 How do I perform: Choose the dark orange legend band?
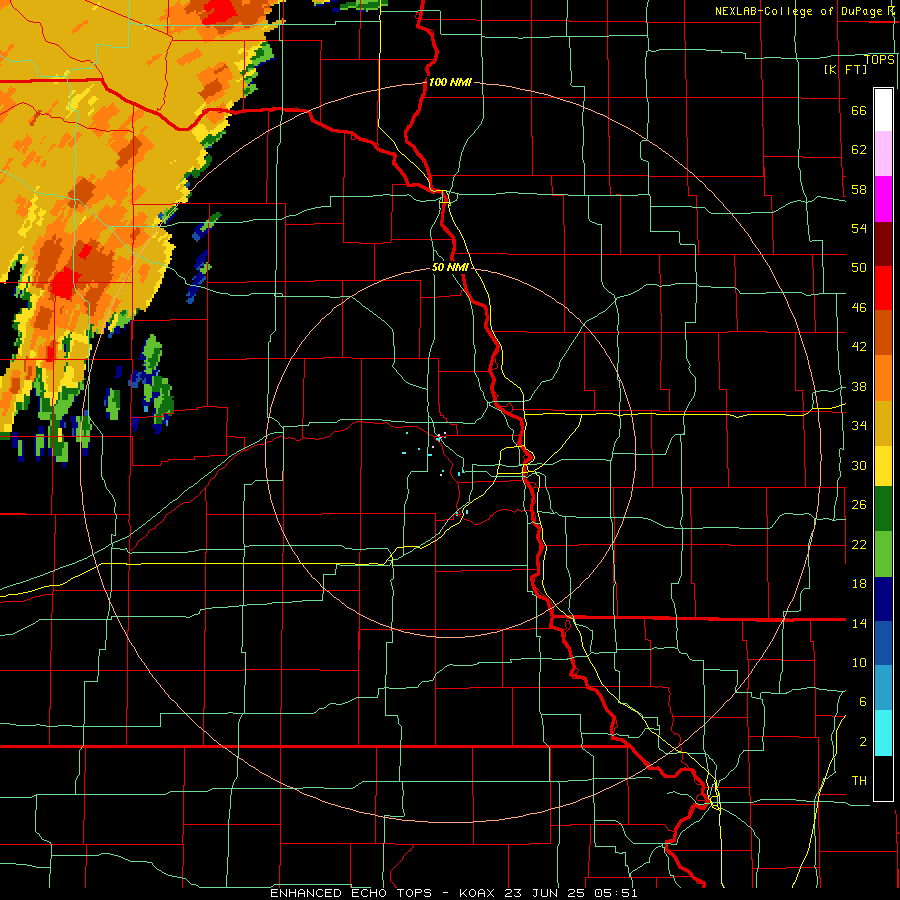(x=883, y=332)
